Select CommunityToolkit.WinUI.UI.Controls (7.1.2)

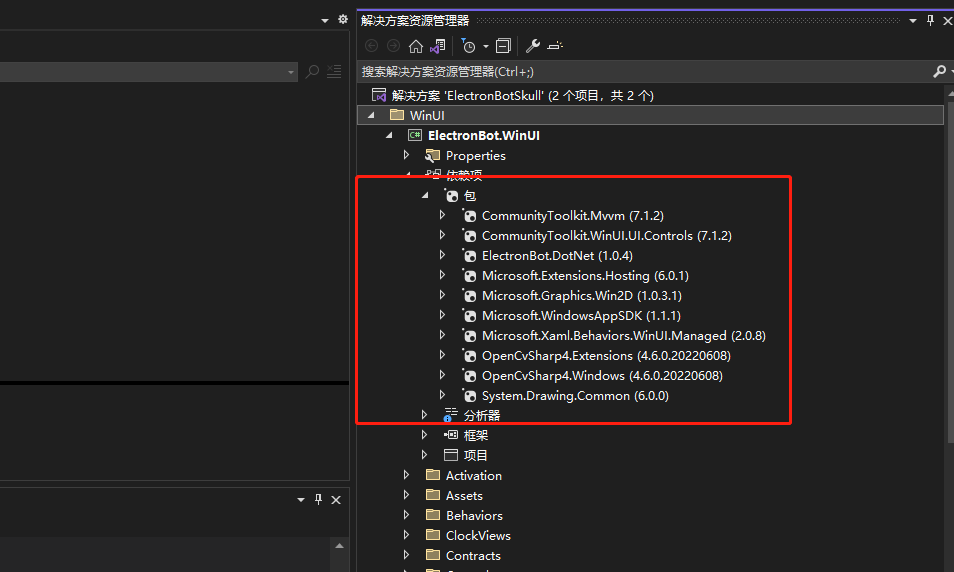(x=607, y=235)
